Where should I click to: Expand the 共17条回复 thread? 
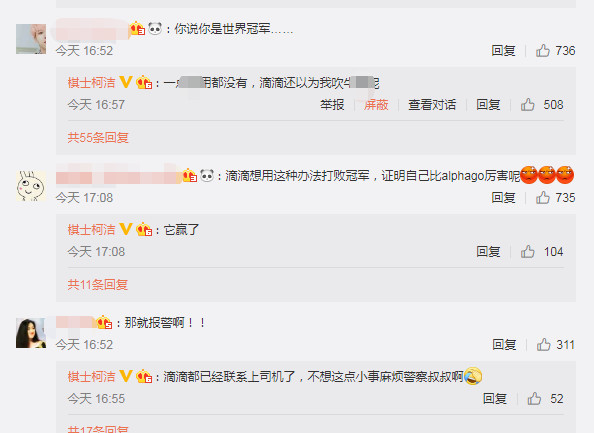pos(98,429)
